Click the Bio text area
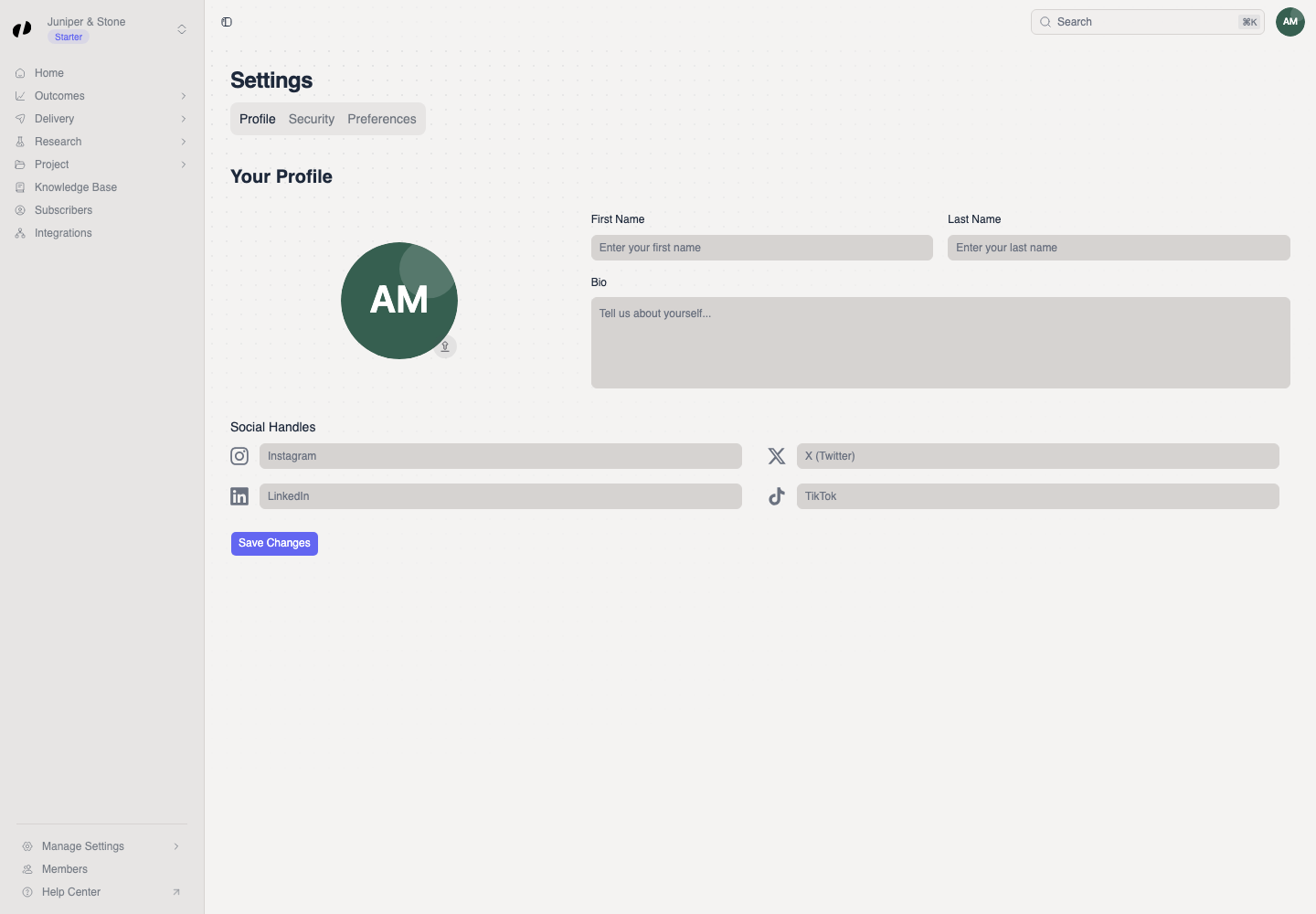The width and height of the screenshot is (1316, 914). coord(940,343)
